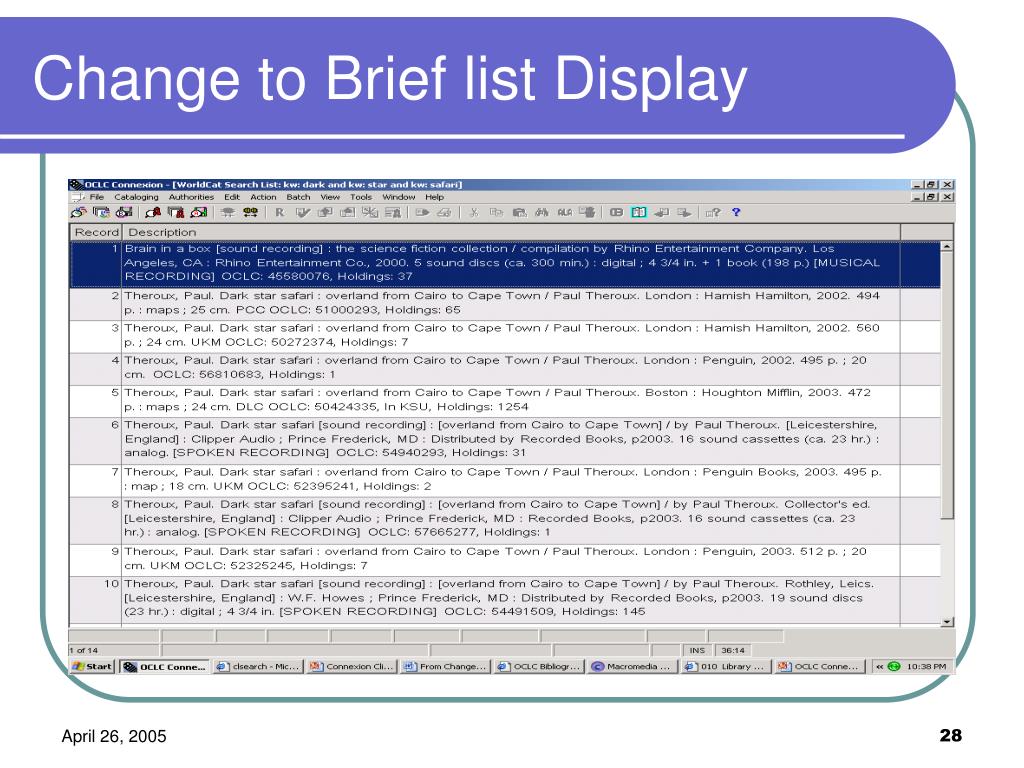Click the Delete Holdings toolbar icon
The height and width of the screenshot is (768, 1024).
[x=370, y=212]
